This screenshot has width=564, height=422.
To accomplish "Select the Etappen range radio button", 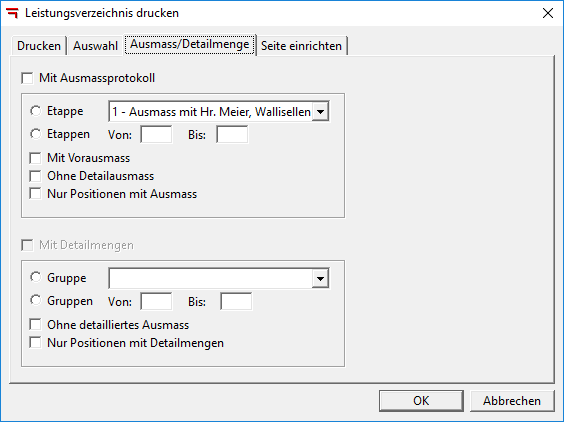I will pos(36,134).
